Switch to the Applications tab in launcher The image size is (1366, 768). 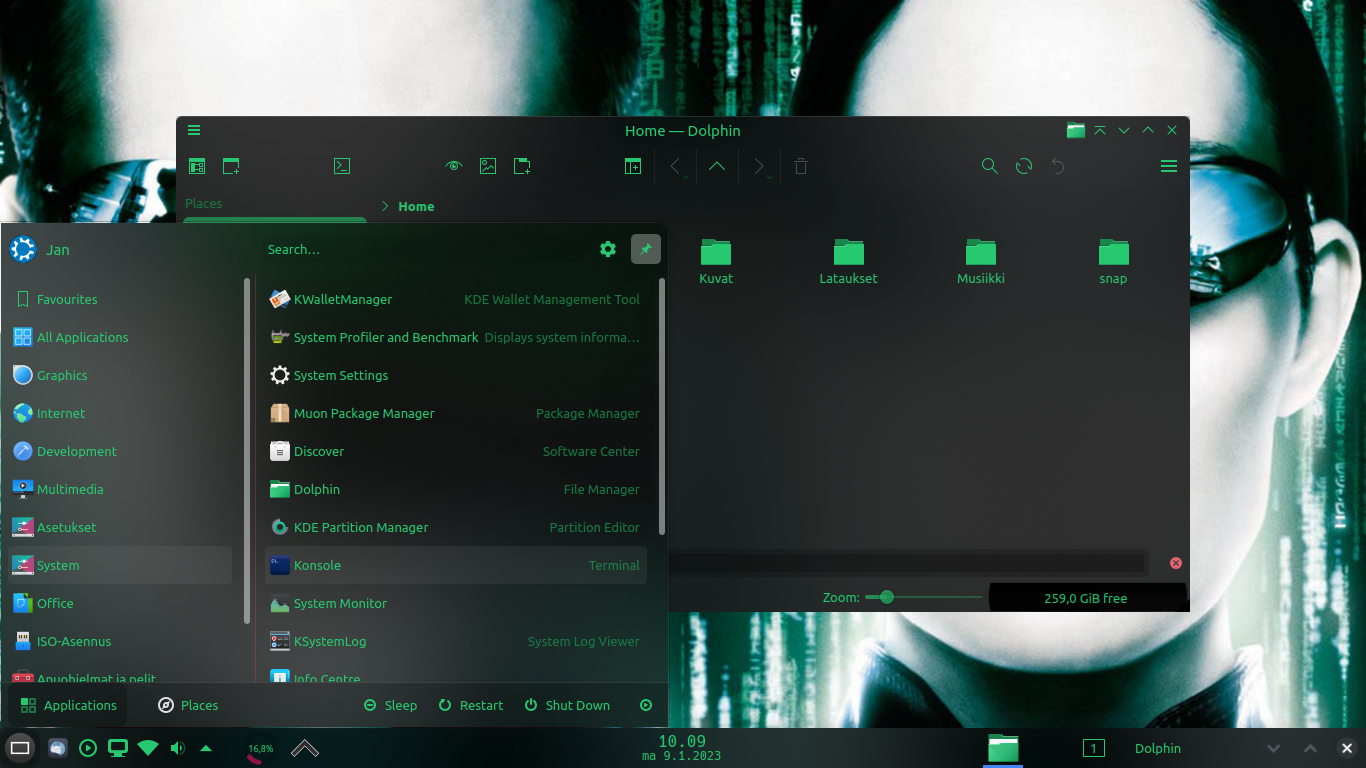point(68,705)
